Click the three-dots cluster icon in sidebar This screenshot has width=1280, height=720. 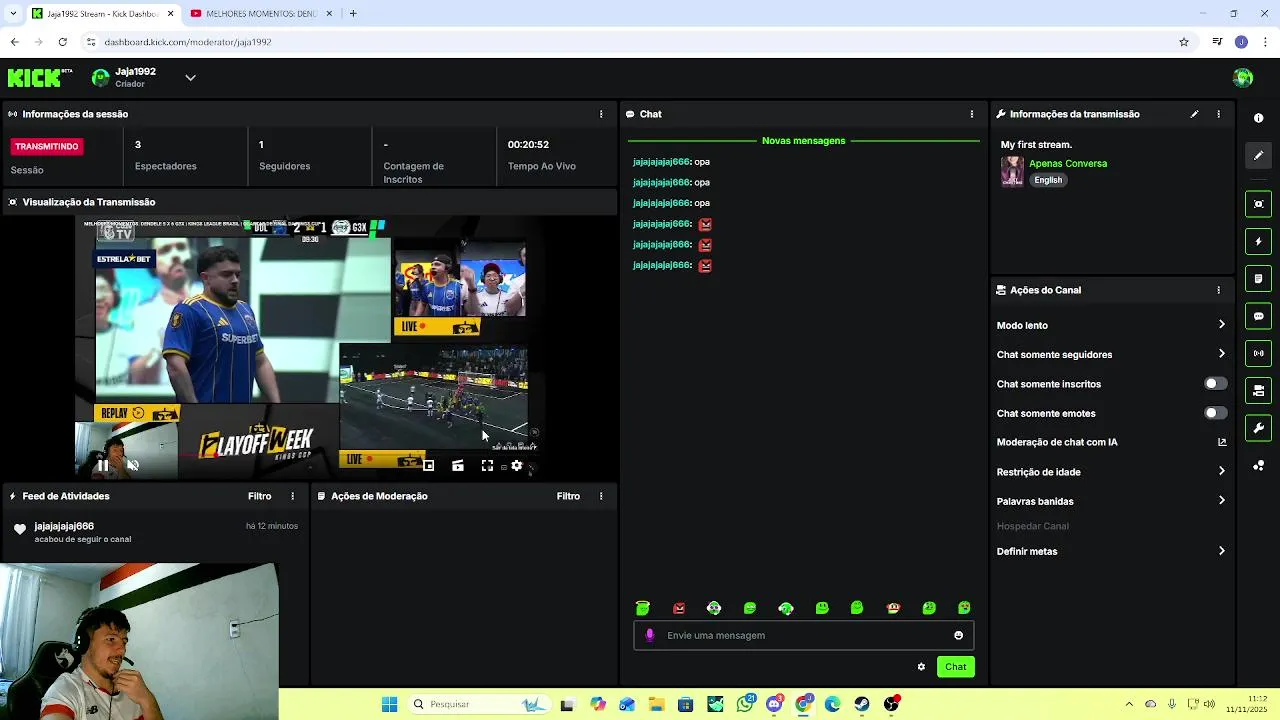(x=1259, y=466)
